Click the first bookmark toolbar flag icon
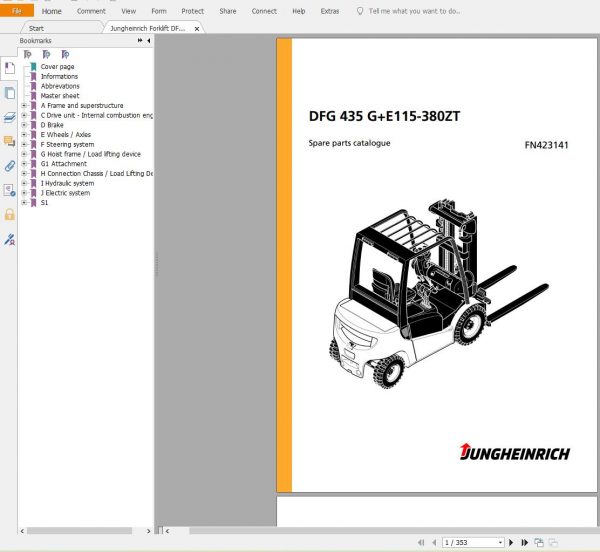 [x=27, y=54]
